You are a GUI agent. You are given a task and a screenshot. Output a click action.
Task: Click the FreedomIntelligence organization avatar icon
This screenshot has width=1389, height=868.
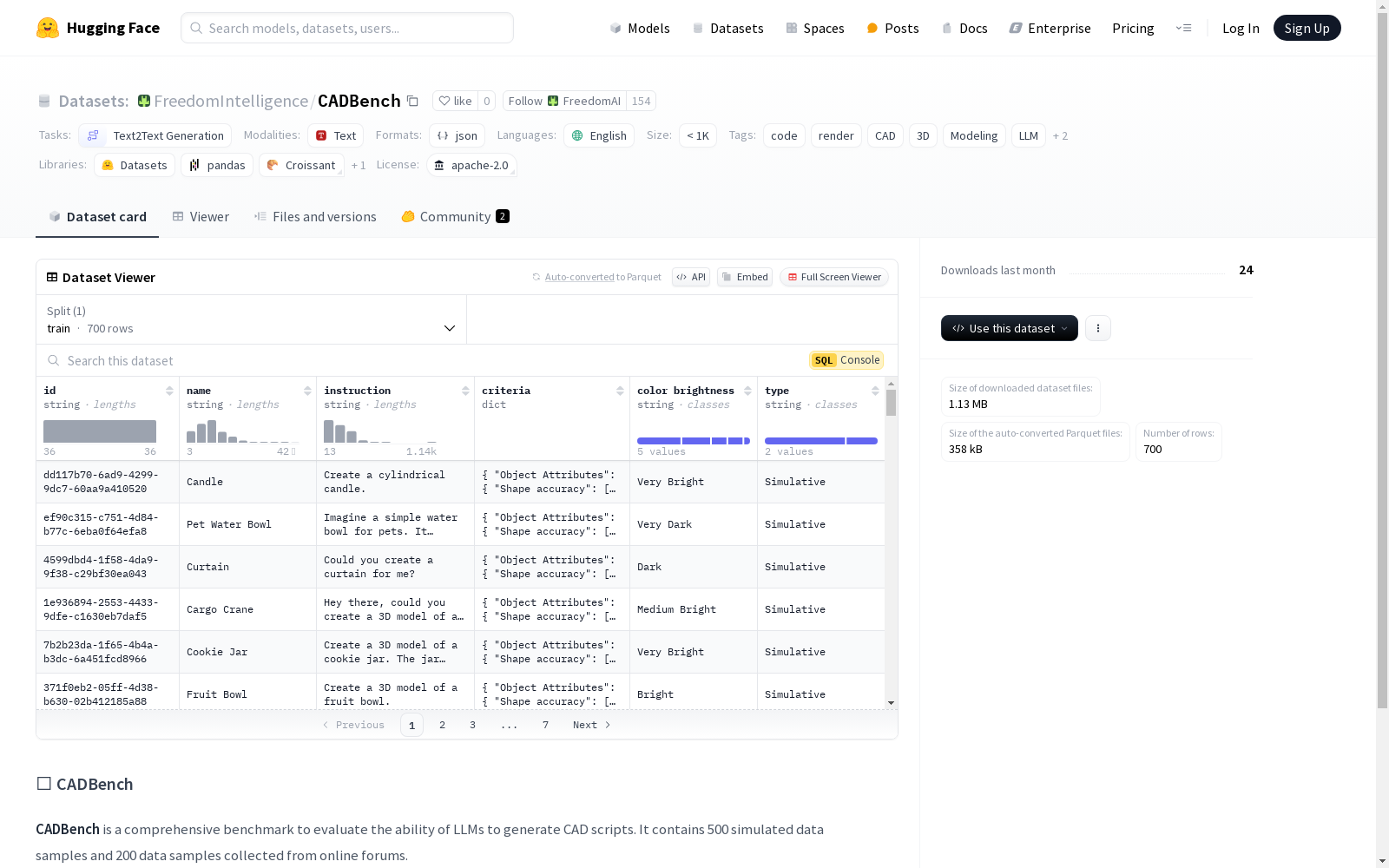pyautogui.click(x=144, y=101)
